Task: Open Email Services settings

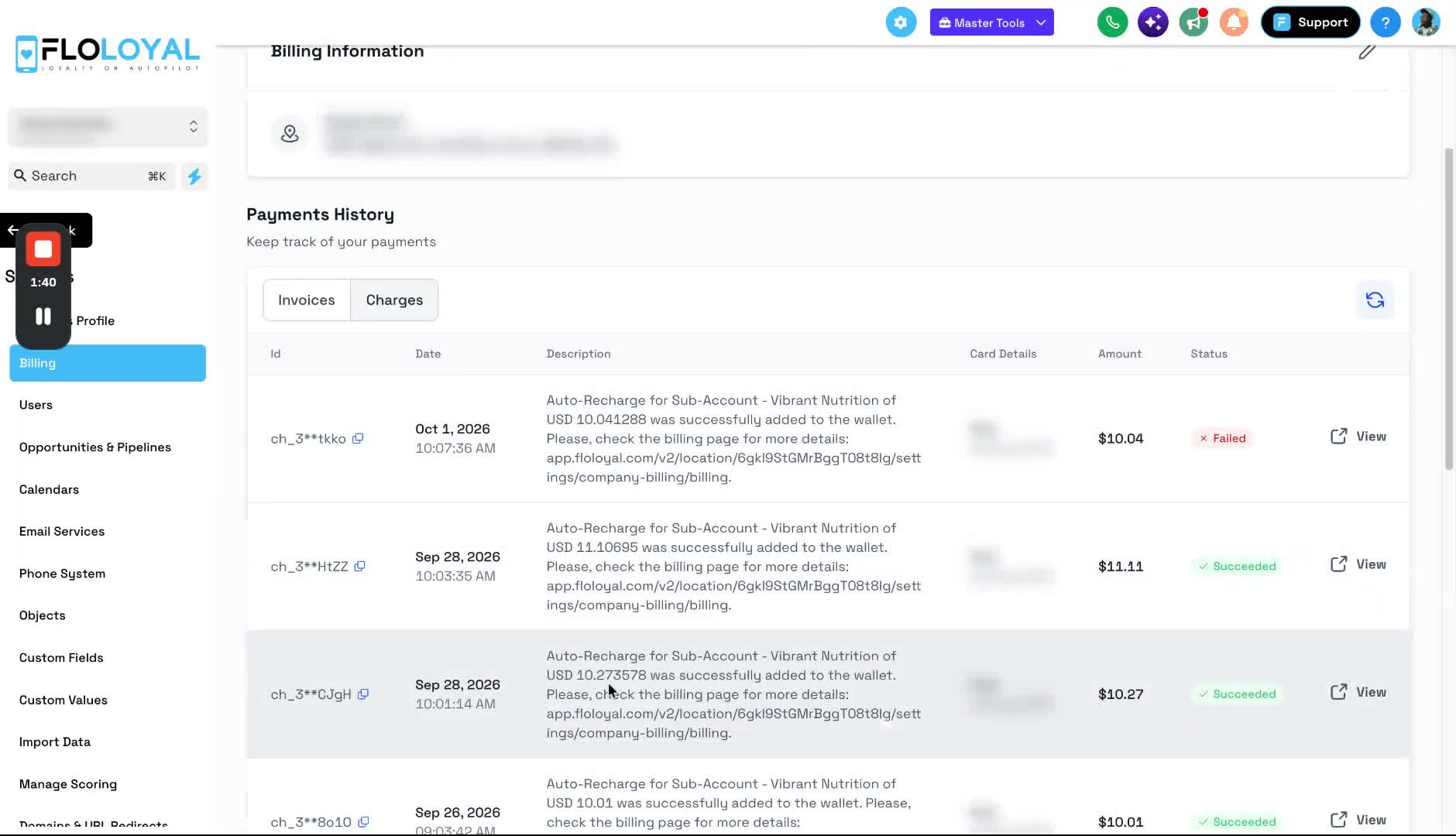Action: point(62,531)
